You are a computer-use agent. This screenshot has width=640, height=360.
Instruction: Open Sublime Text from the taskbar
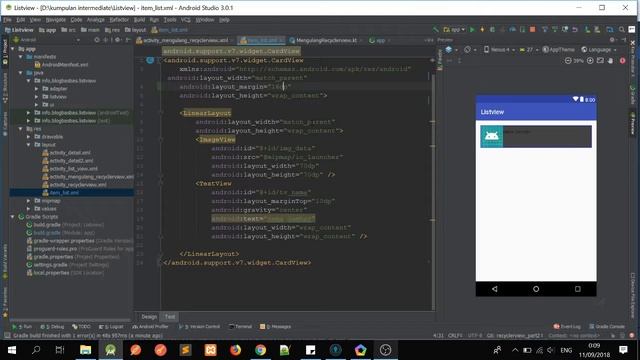(x=186, y=350)
